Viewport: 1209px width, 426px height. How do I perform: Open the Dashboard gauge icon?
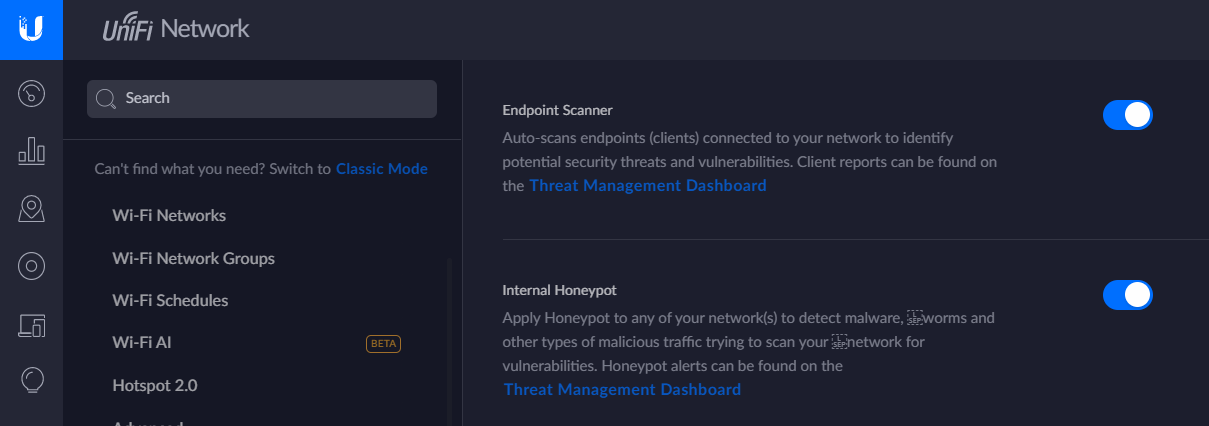coord(31,94)
